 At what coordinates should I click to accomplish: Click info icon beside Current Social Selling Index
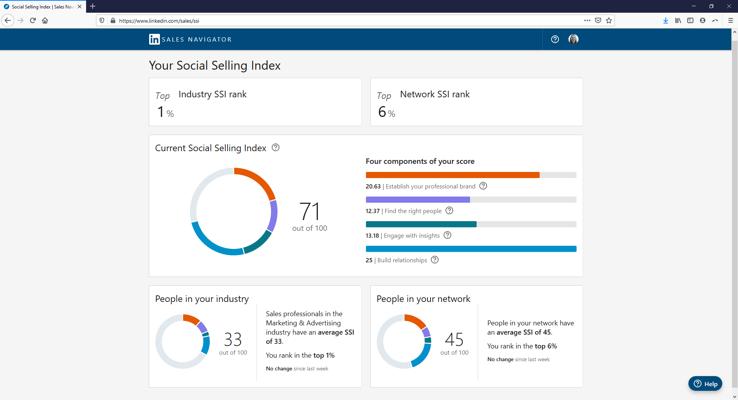coord(276,148)
